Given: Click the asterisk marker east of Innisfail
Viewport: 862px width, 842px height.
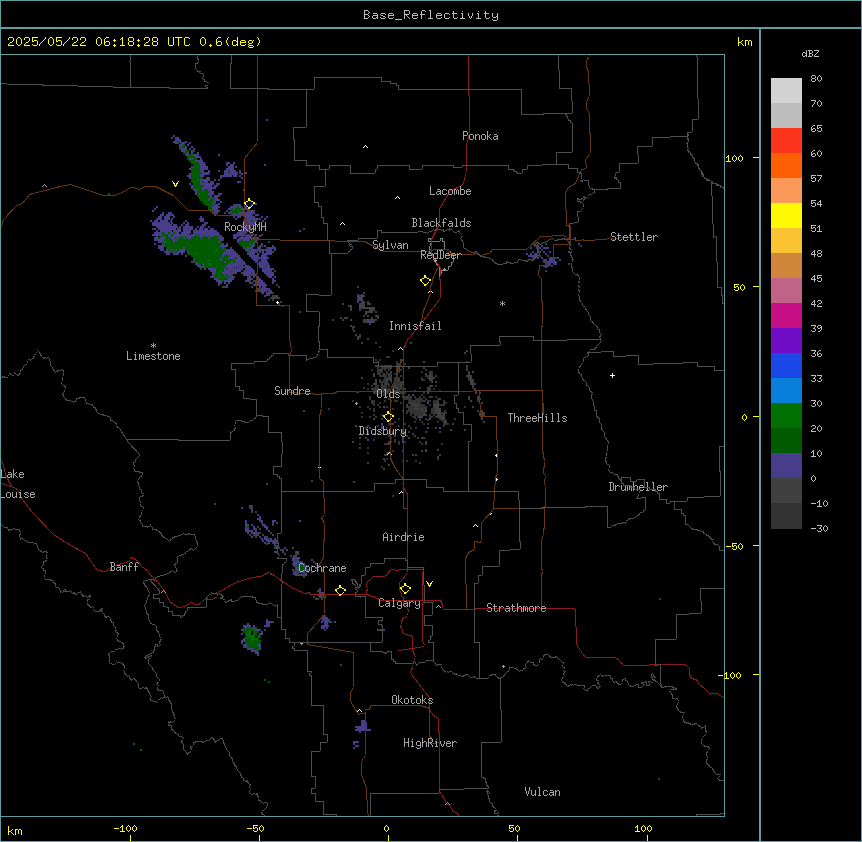Looking at the screenshot, I should pyautogui.click(x=502, y=303).
